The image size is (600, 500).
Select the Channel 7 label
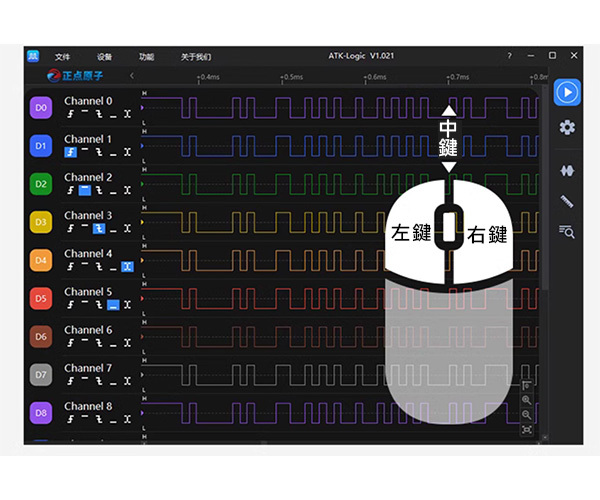click(88, 368)
